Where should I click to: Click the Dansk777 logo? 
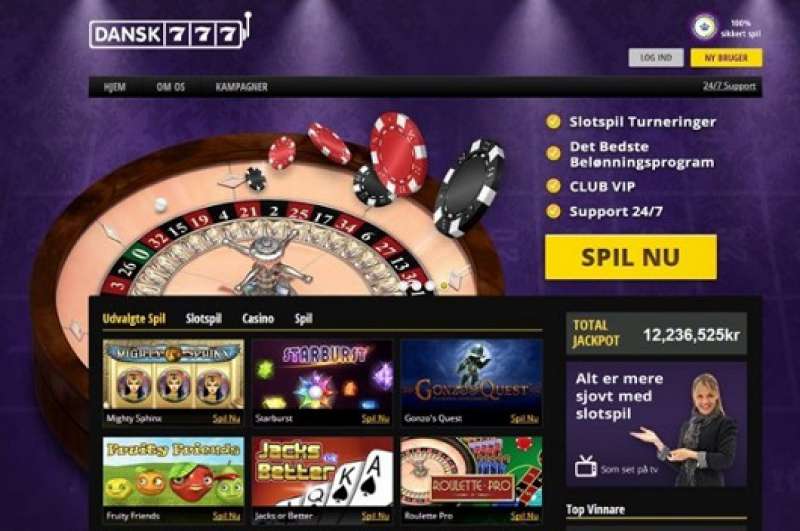(x=170, y=32)
